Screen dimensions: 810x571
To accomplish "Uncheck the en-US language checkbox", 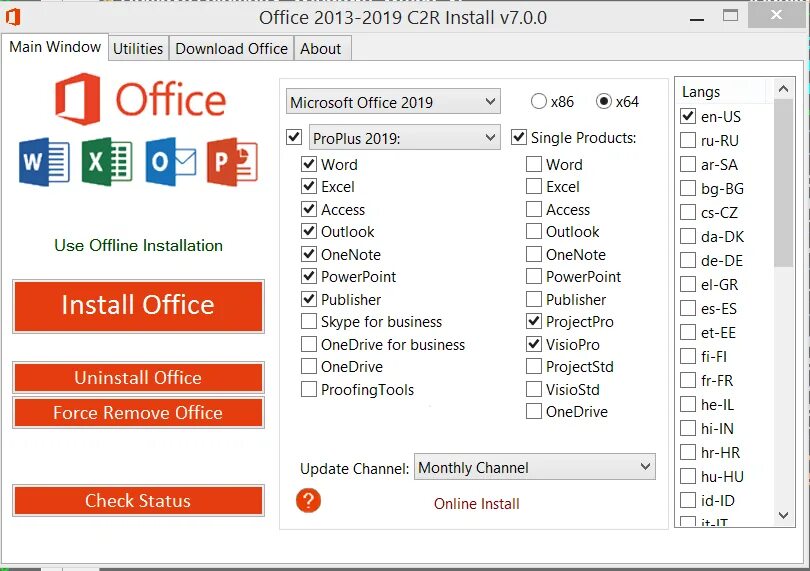I will [688, 116].
